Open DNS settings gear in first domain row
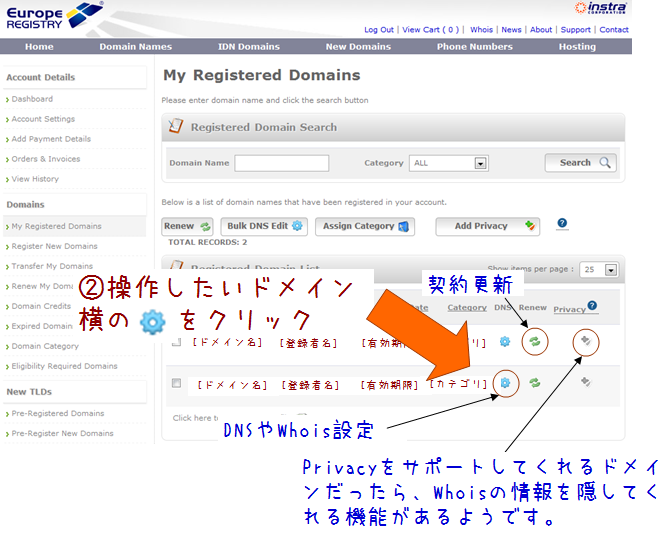Image resolution: width=666 pixels, height=533 pixels. [x=505, y=341]
